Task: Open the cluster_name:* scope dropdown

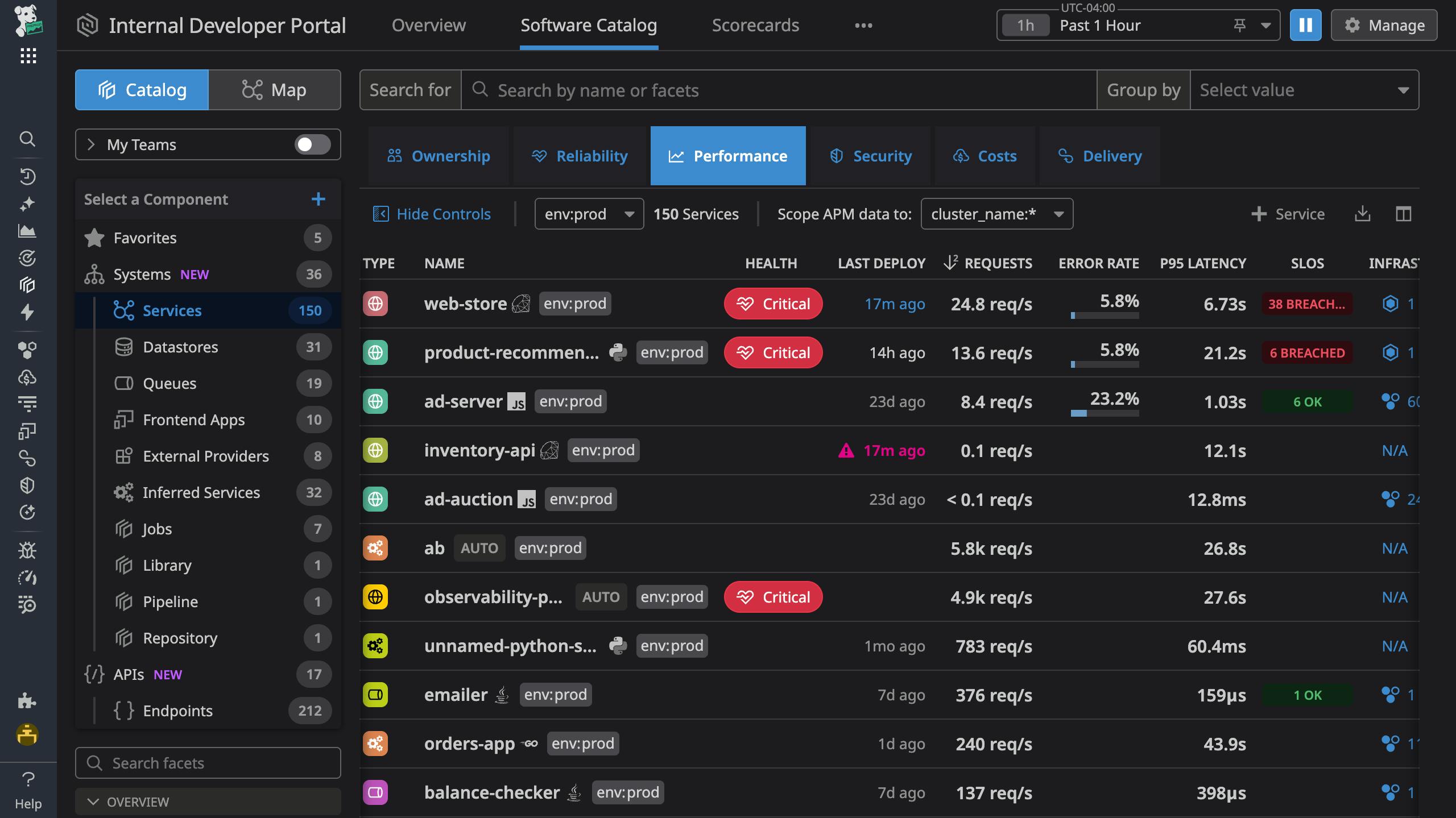Action: pos(996,214)
